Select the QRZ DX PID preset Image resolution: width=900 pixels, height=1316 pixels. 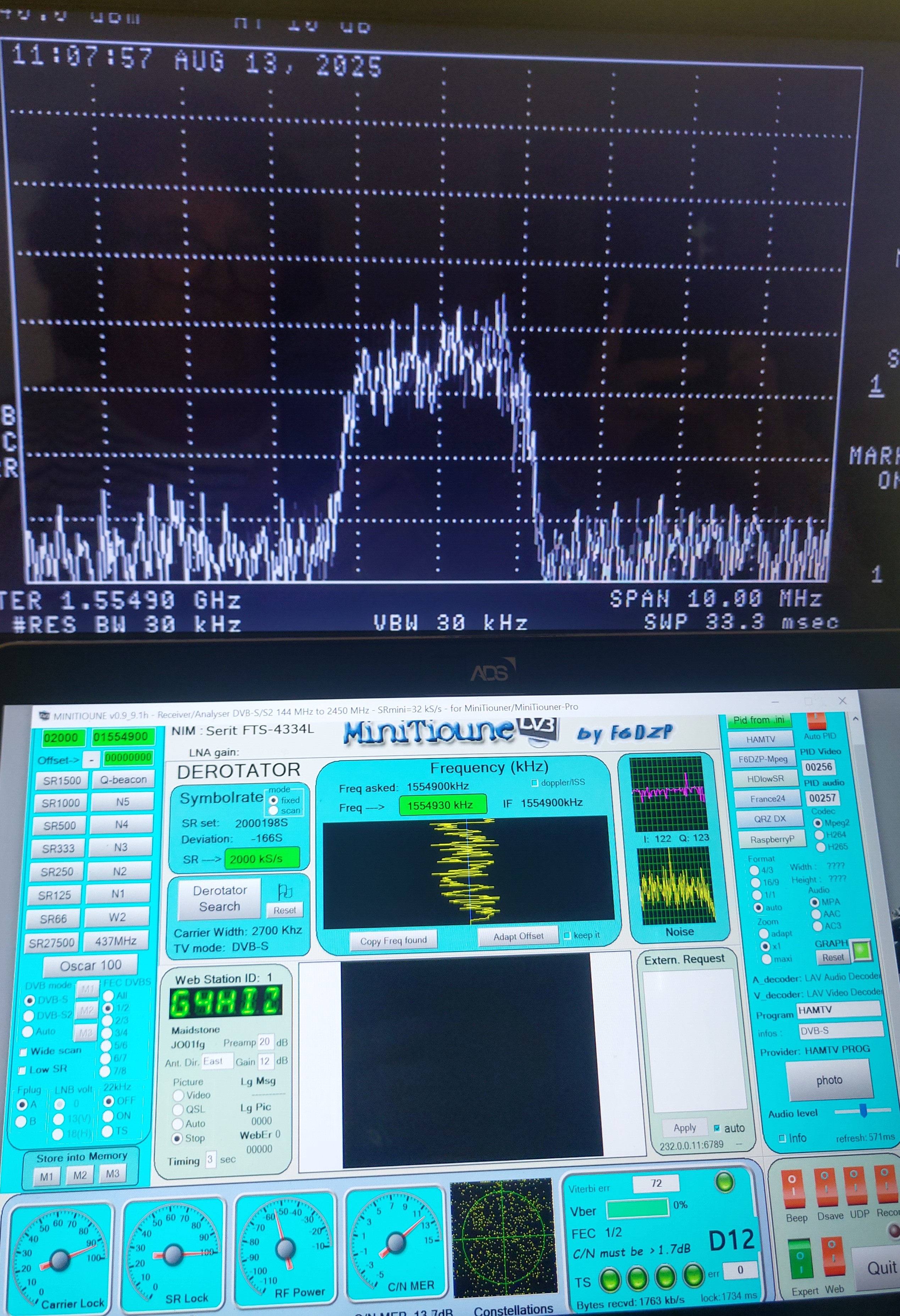pos(770,819)
